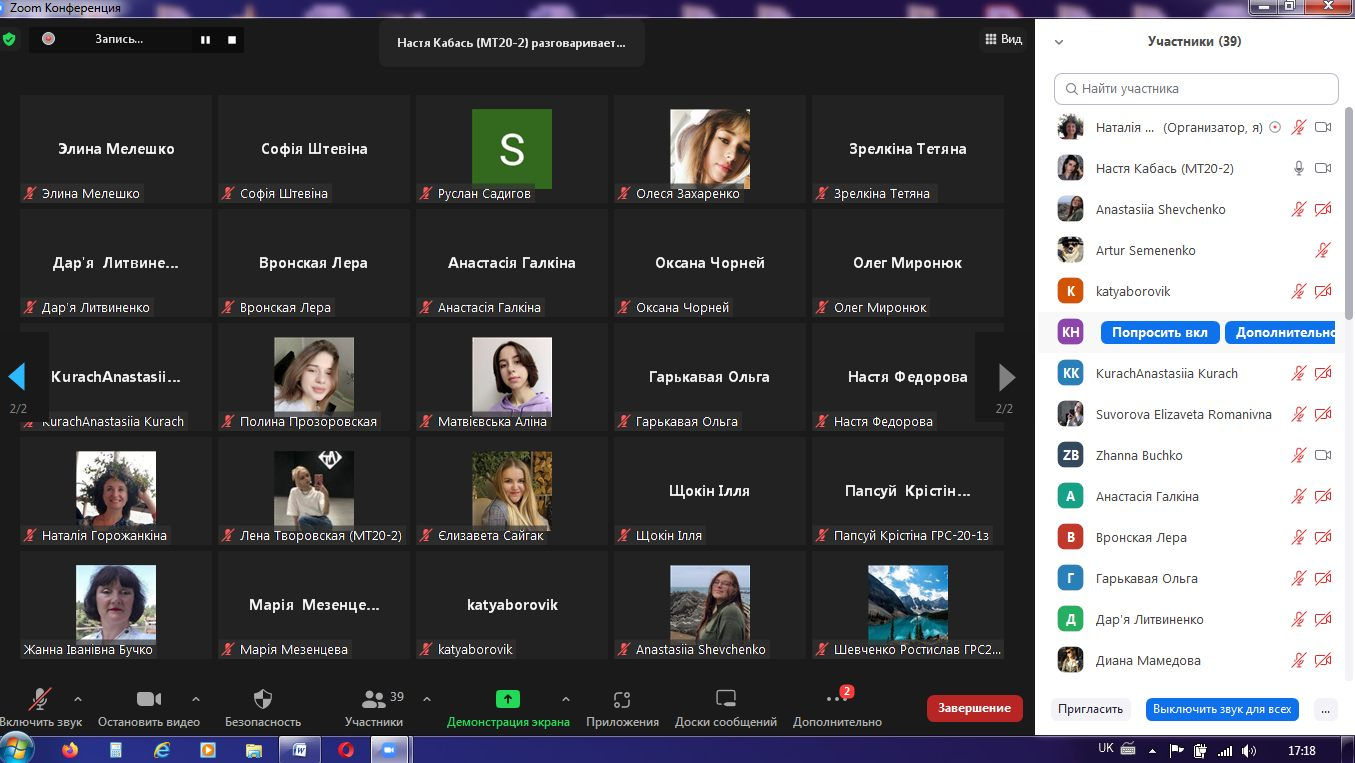Screen dimensions: 1355x763
Task: Go to previous gallery page arrow
Action: 17,377
